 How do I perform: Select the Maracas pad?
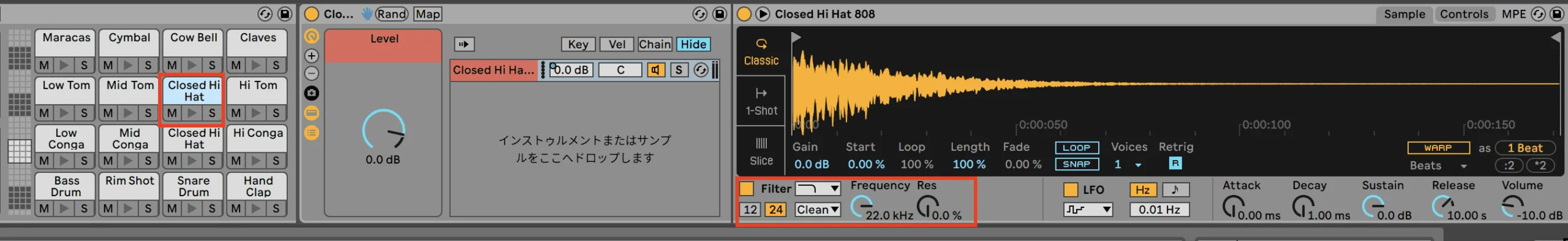pos(66,43)
